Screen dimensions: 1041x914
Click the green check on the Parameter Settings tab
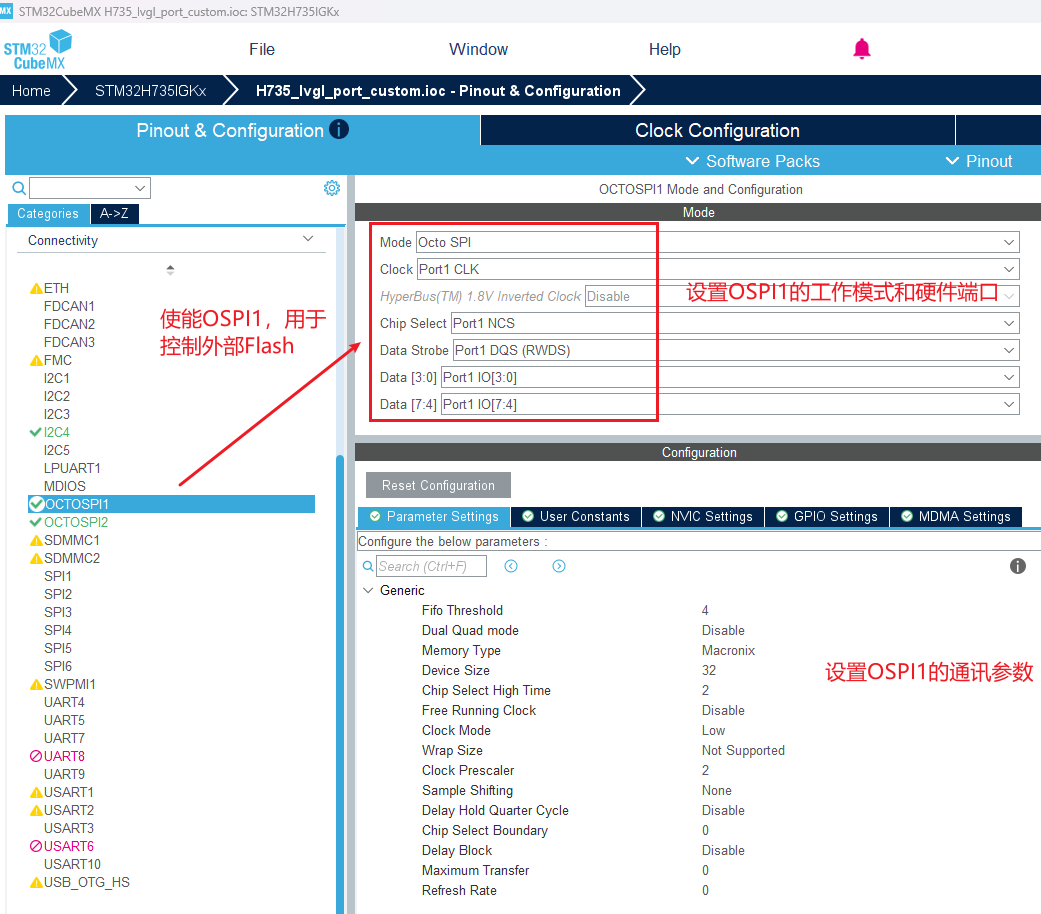[x=375, y=516]
